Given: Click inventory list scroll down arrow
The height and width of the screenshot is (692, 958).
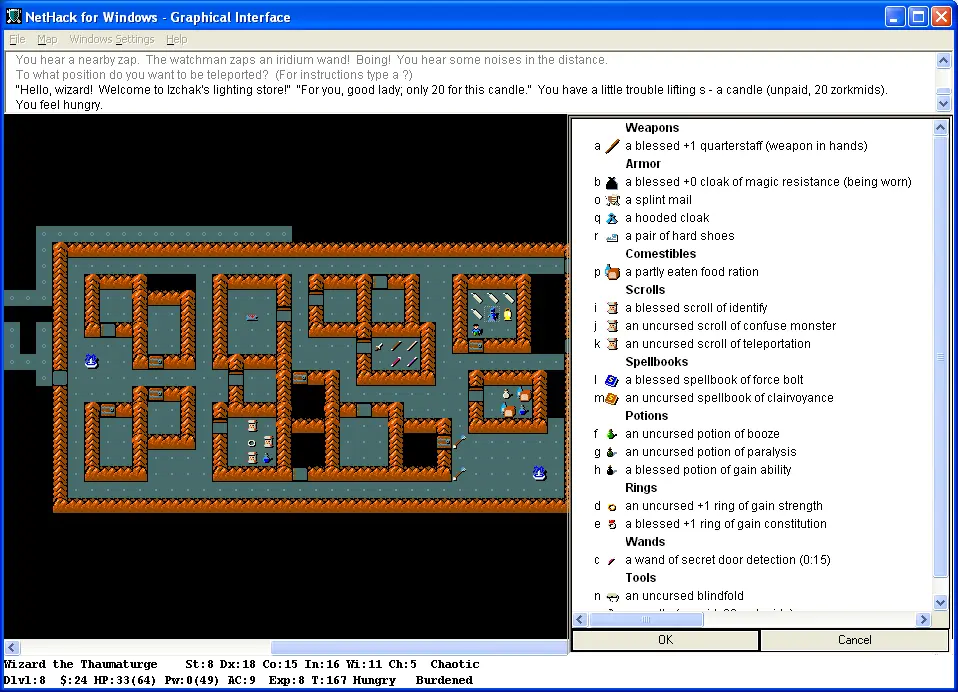Looking at the screenshot, I should (x=940, y=603).
